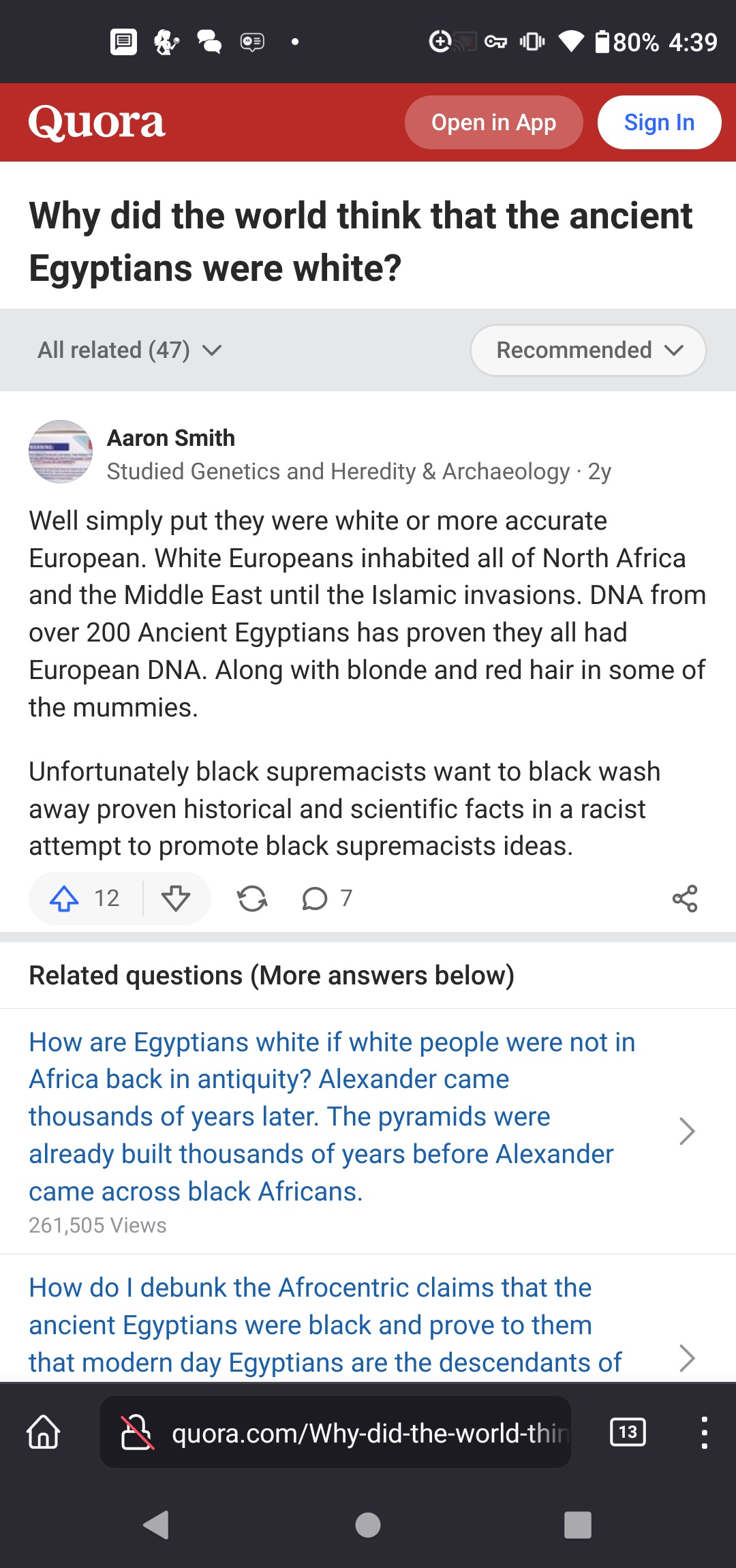Viewport: 736px width, 1568px height.
Task: Open the Recommended sort dropdown
Action: 588,350
